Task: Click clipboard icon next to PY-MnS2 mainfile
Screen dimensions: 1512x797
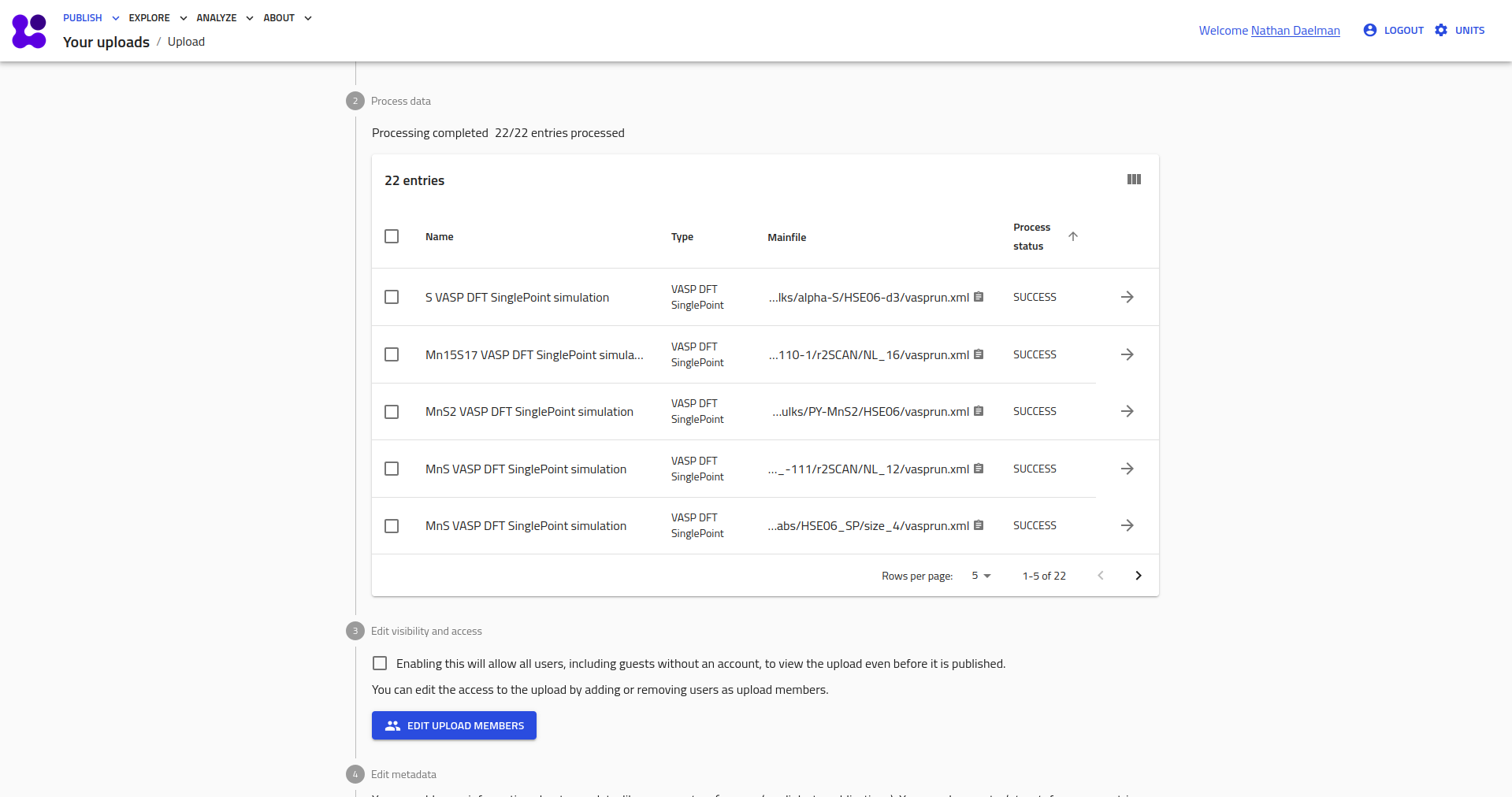Action: tap(979, 411)
